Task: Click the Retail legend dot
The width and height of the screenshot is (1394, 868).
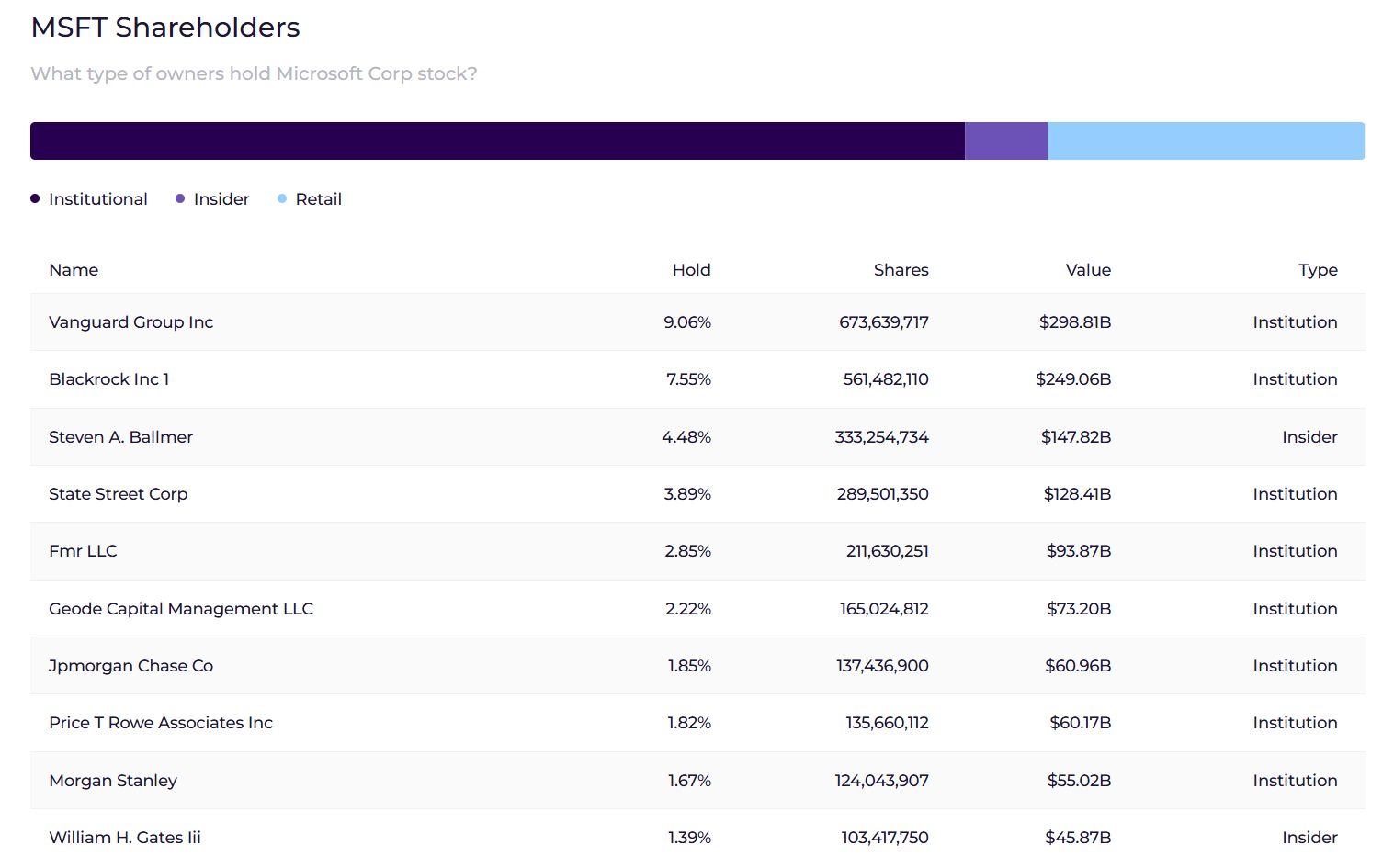Action: pyautogui.click(x=282, y=198)
